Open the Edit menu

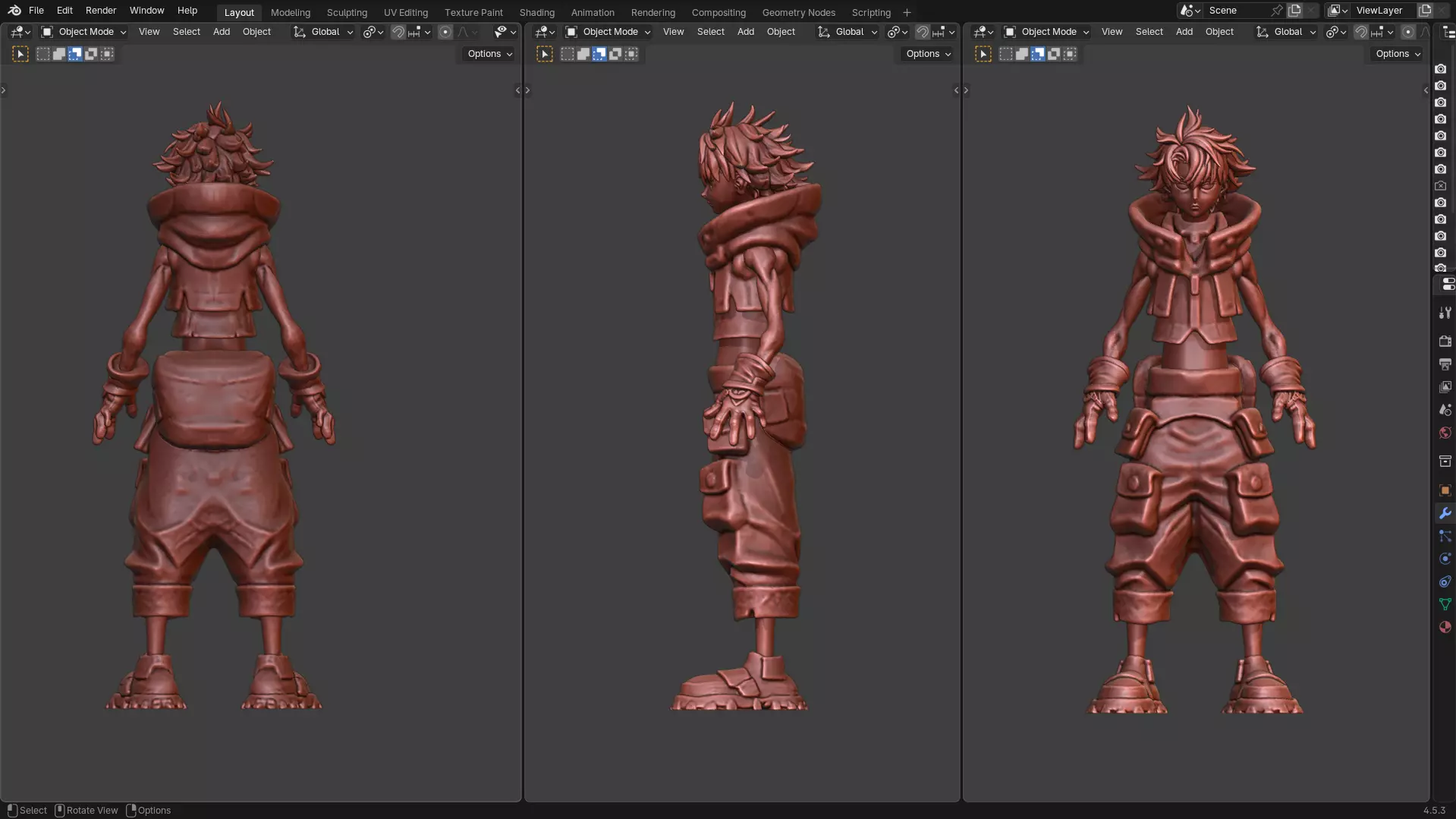point(64,11)
